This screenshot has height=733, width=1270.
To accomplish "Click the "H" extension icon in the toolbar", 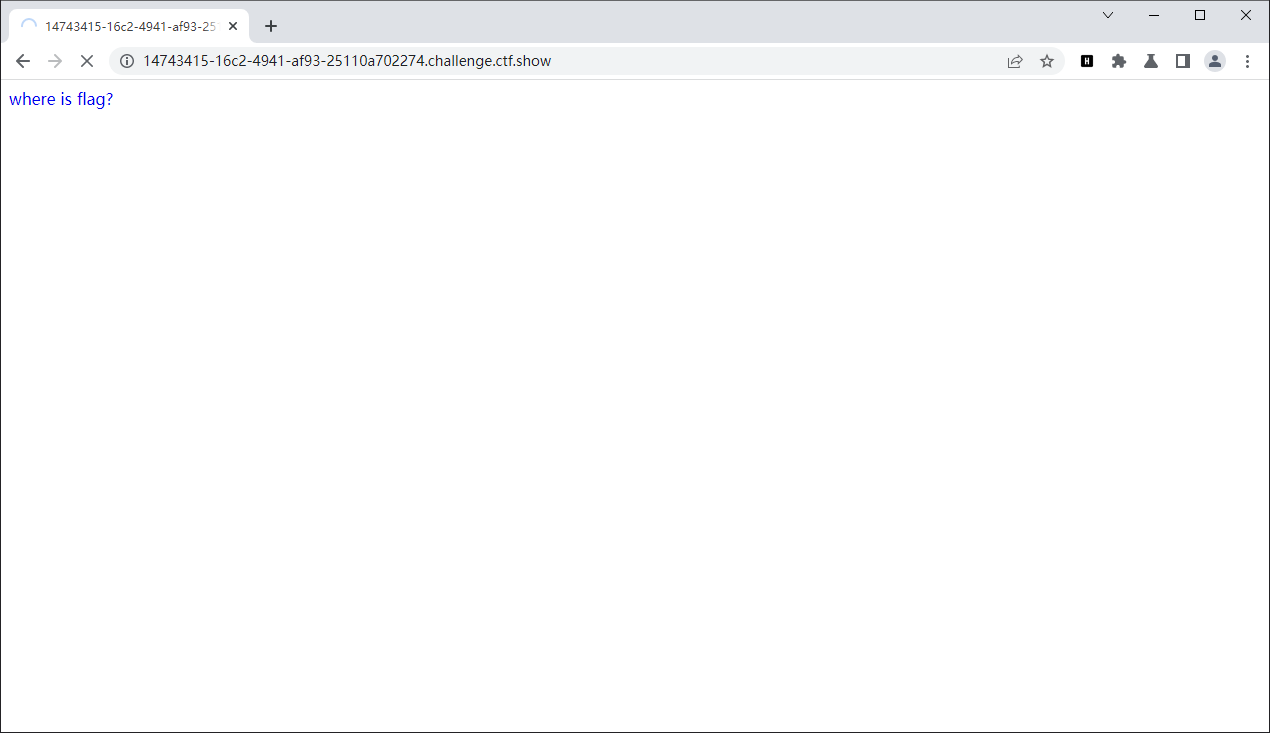I will click(x=1087, y=61).
